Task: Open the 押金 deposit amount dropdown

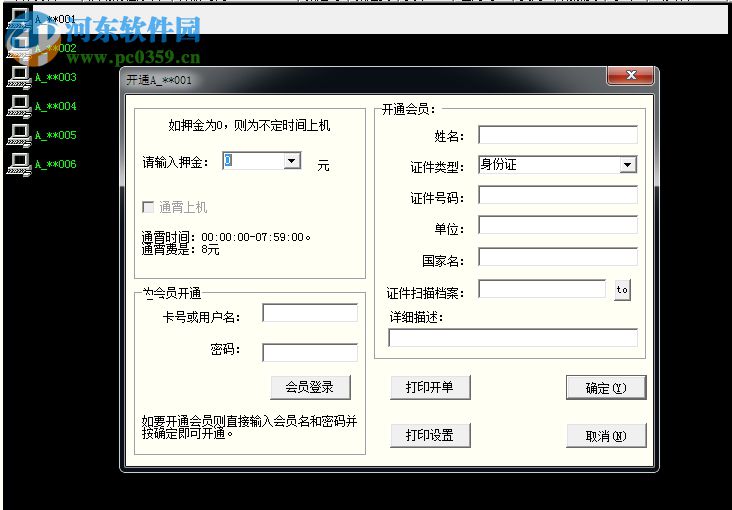Action: [x=292, y=161]
